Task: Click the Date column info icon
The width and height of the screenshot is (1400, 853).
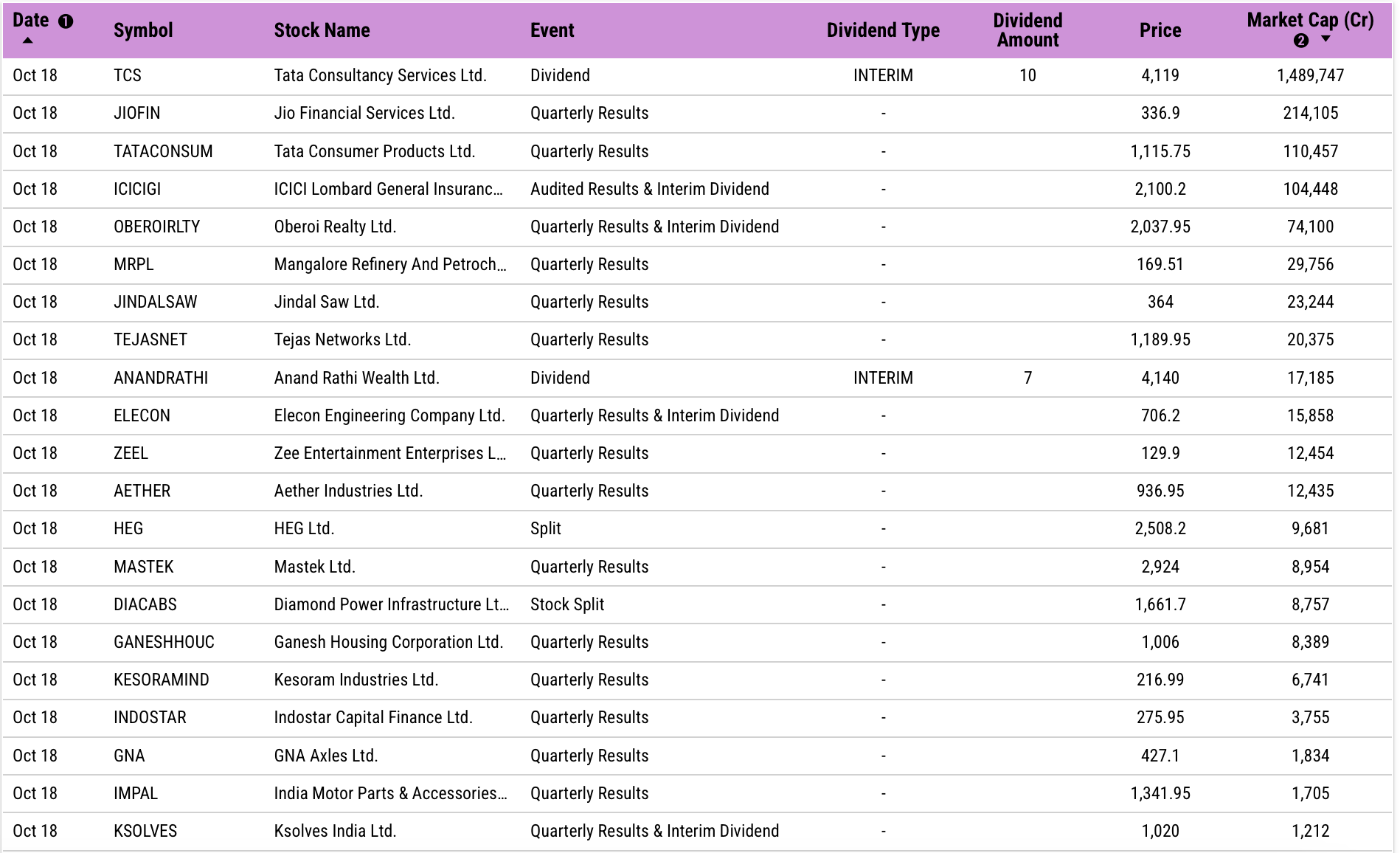Action: pos(66,21)
